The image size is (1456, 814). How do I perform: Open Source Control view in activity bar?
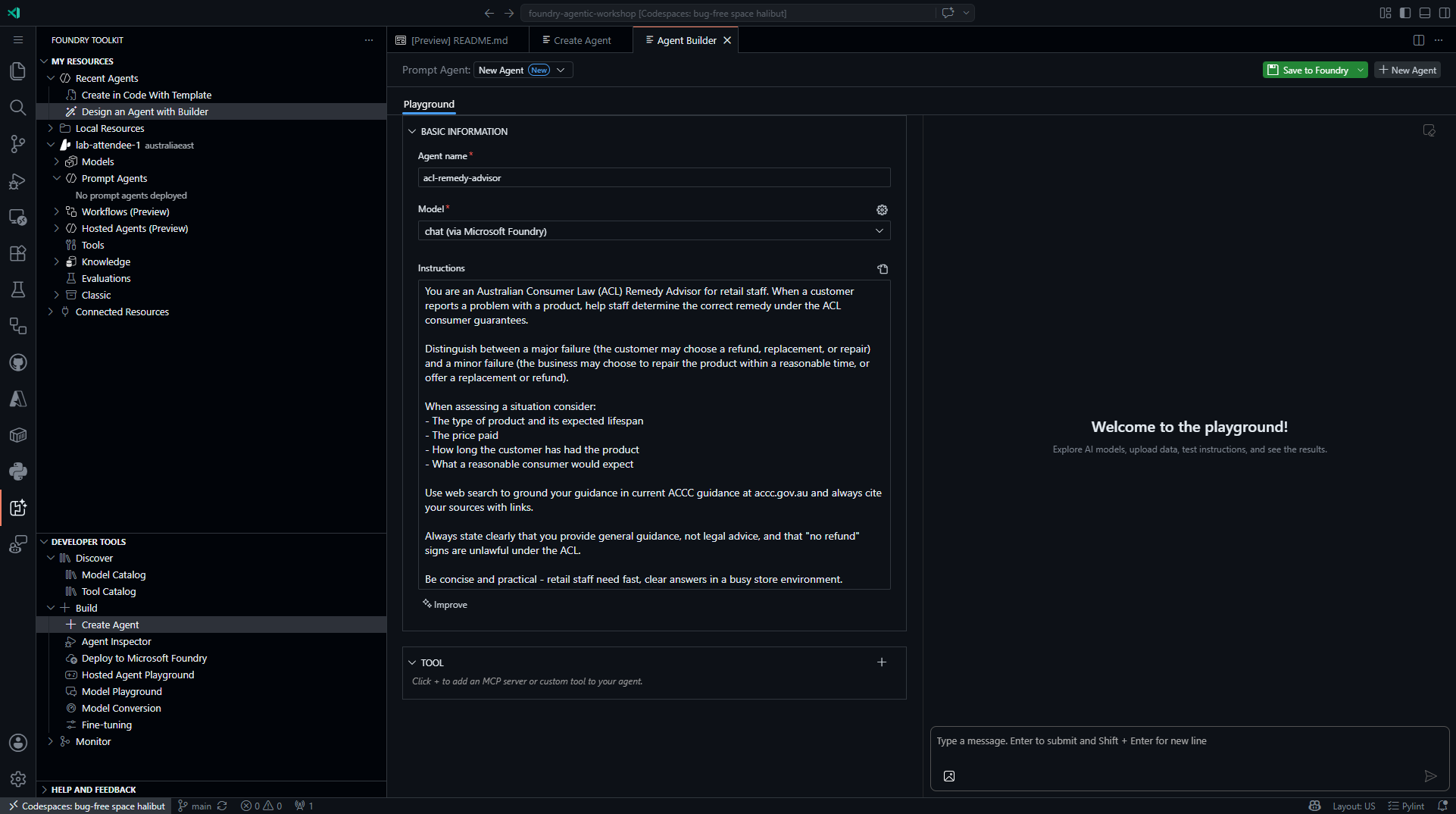17,144
